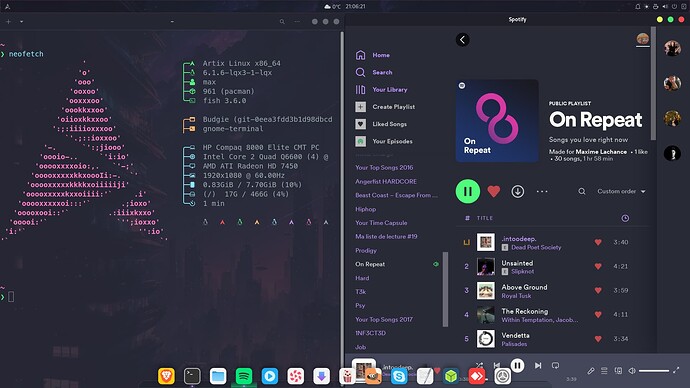The height and width of the screenshot is (388, 690).
Task: Open the notifications bell in the top panel
Action: point(637,7)
